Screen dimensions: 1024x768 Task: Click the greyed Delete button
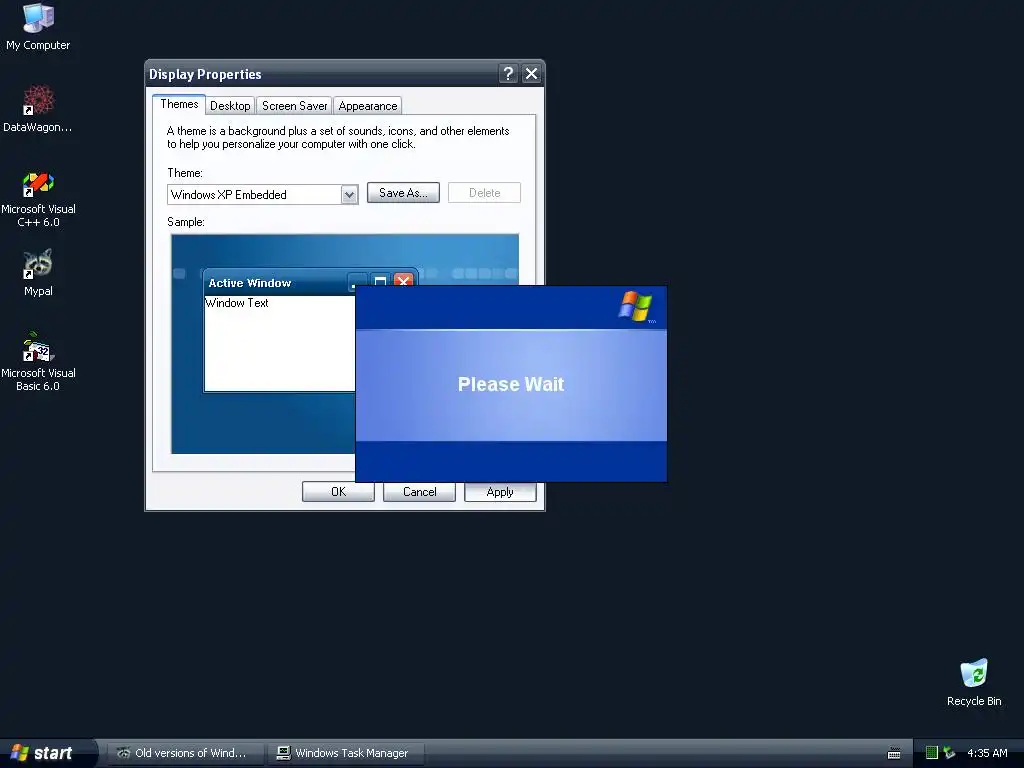point(484,193)
